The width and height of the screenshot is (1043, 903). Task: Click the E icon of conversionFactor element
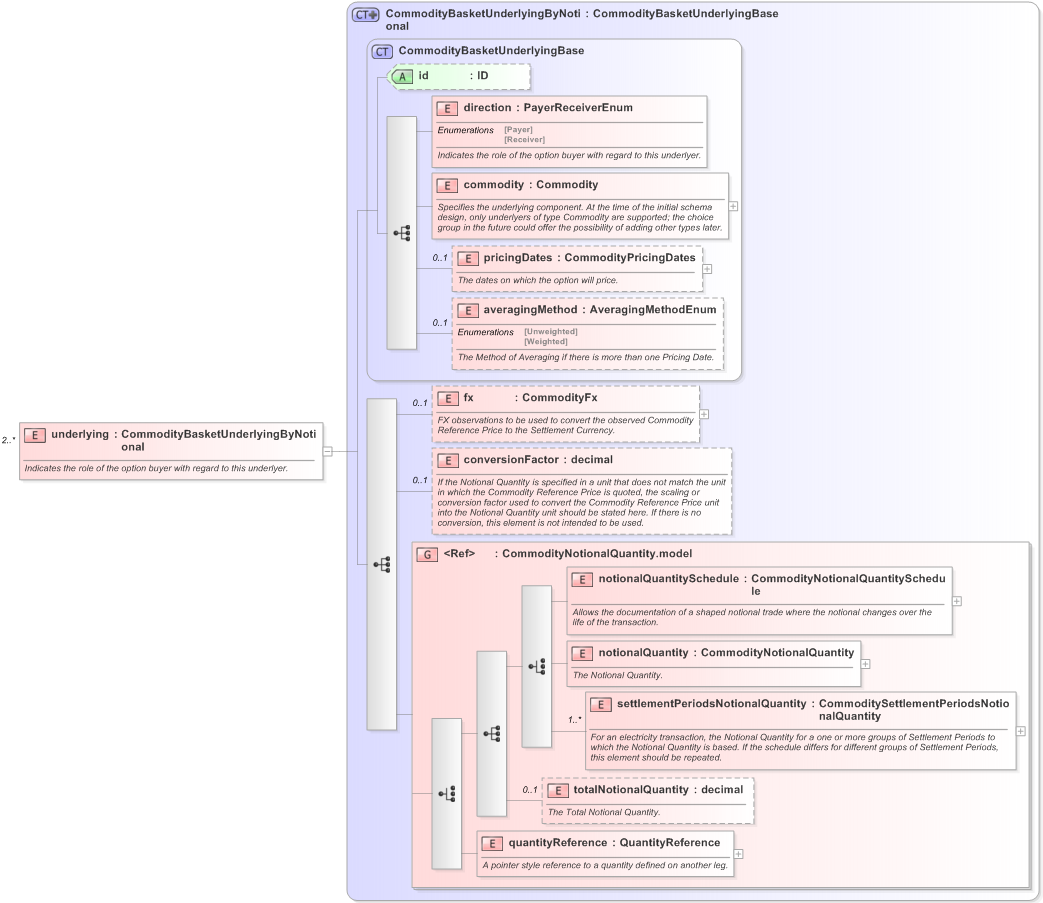[447, 460]
